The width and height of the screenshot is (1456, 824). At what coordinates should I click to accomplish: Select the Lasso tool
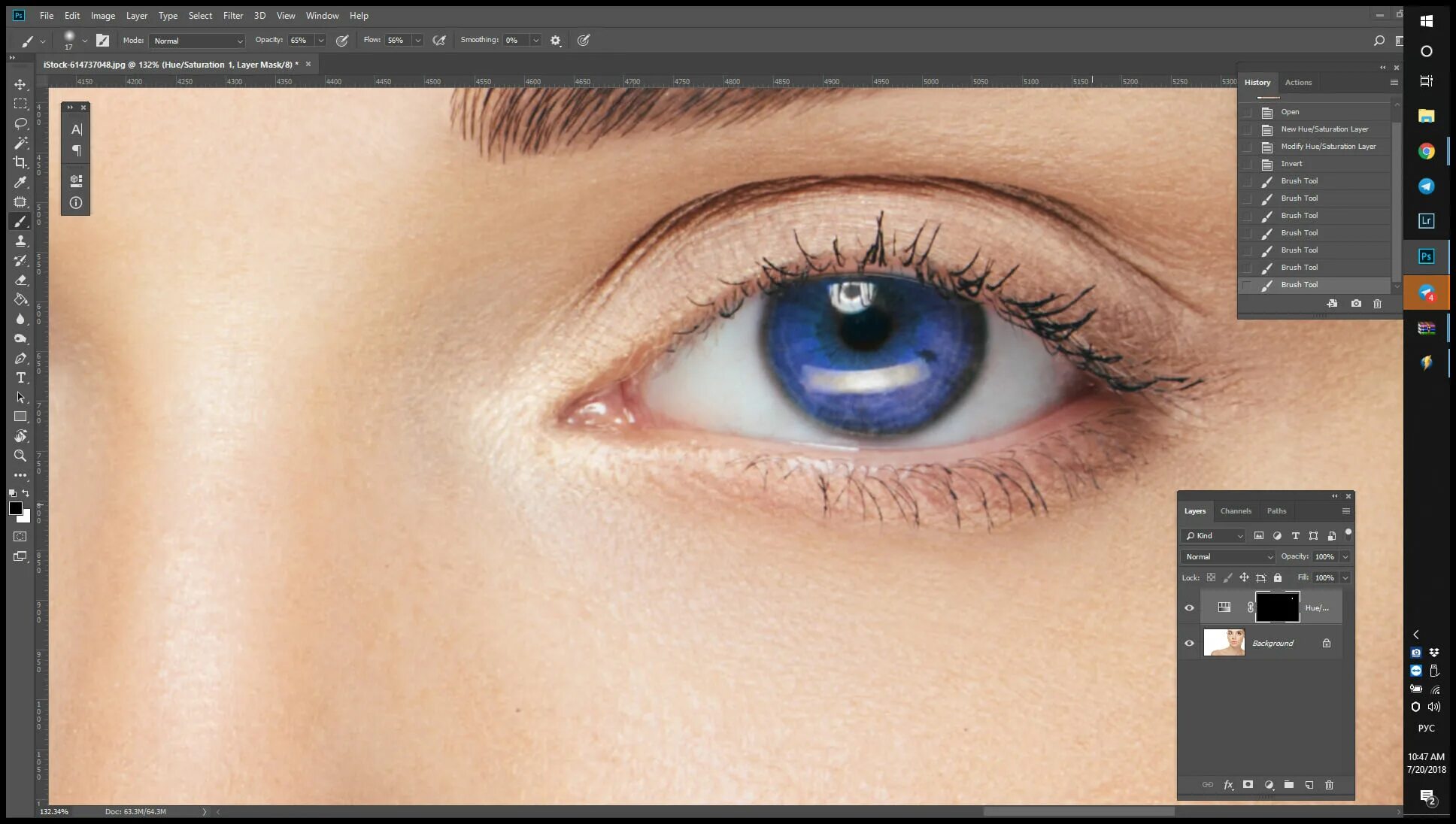point(20,122)
